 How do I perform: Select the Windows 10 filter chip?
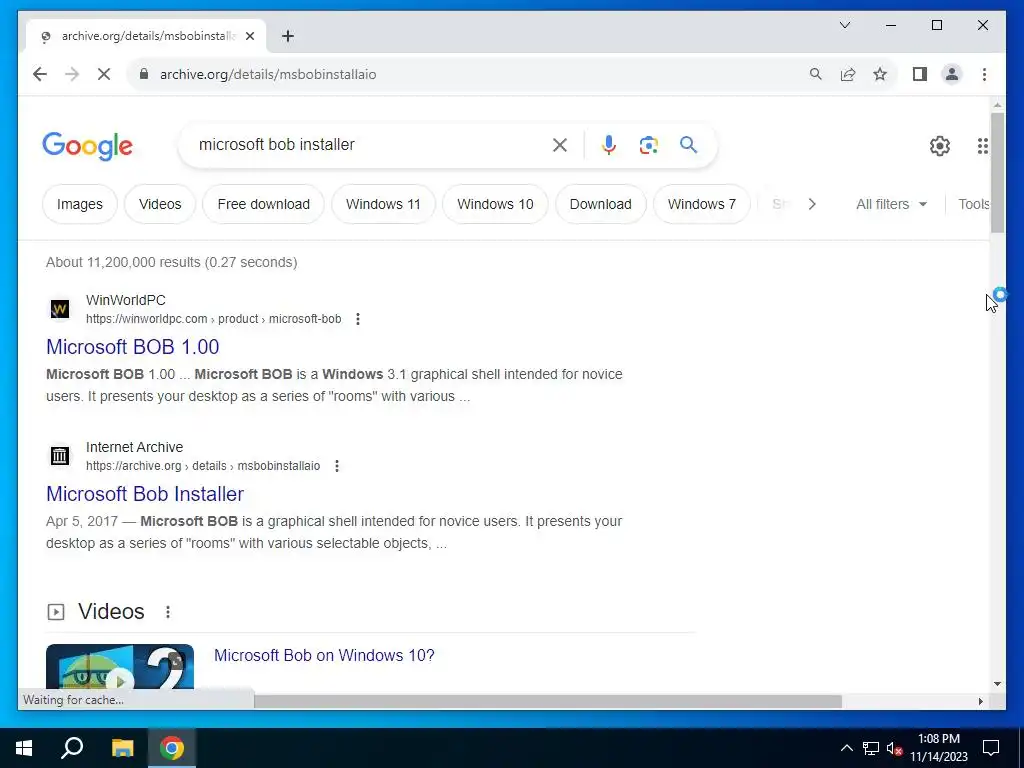(495, 204)
